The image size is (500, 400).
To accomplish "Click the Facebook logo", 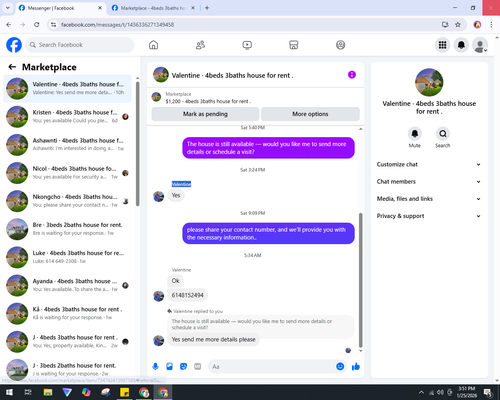I will [14, 45].
